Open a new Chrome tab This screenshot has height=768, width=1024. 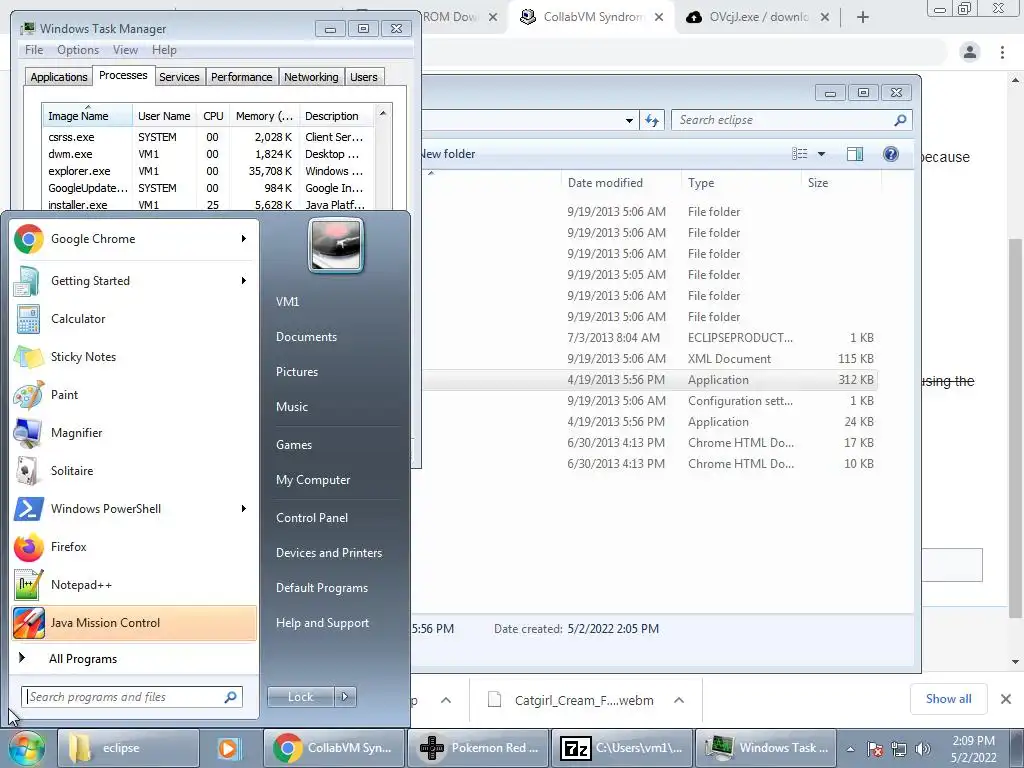863,17
